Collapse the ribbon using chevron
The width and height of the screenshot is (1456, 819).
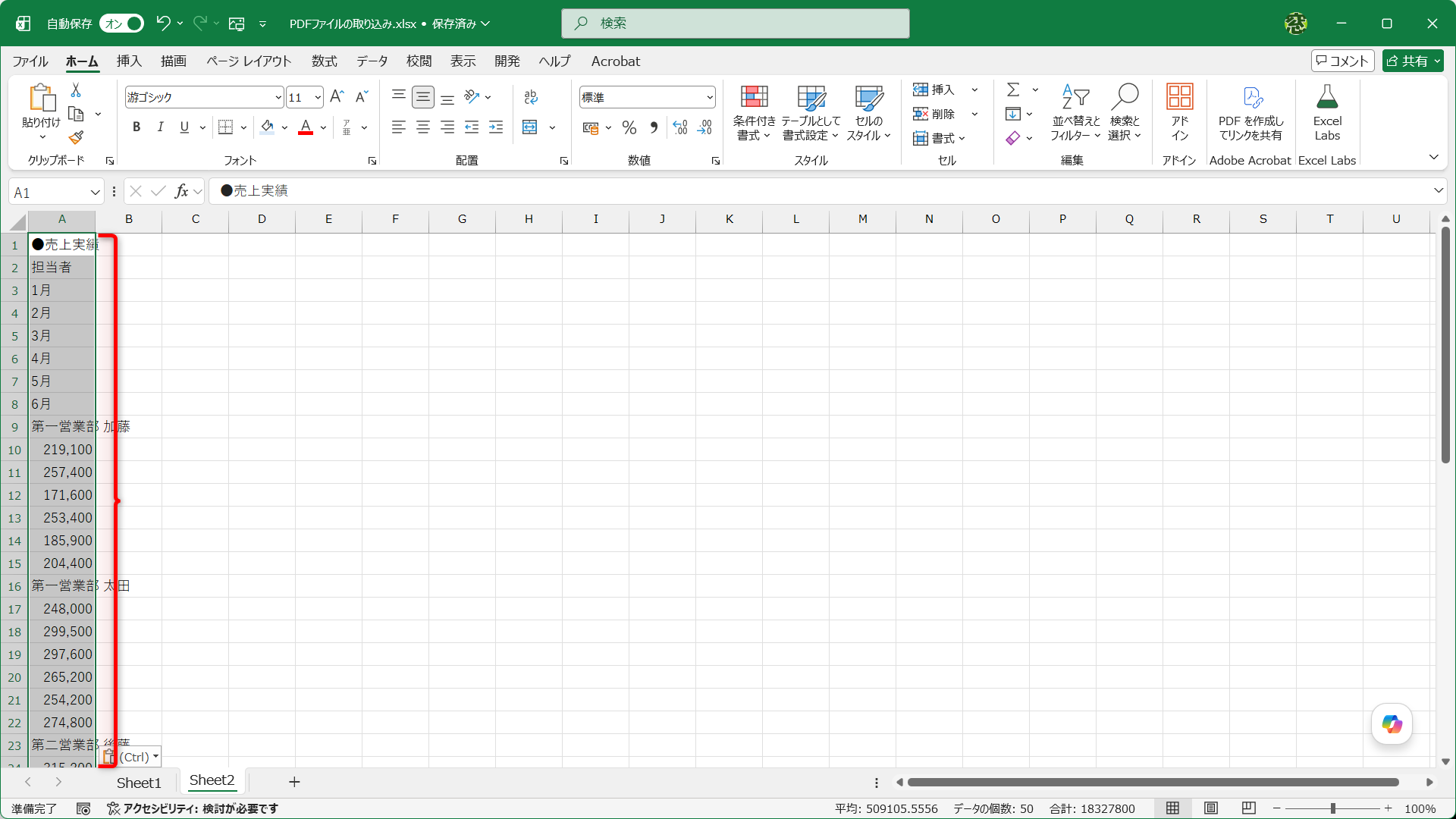1433,157
